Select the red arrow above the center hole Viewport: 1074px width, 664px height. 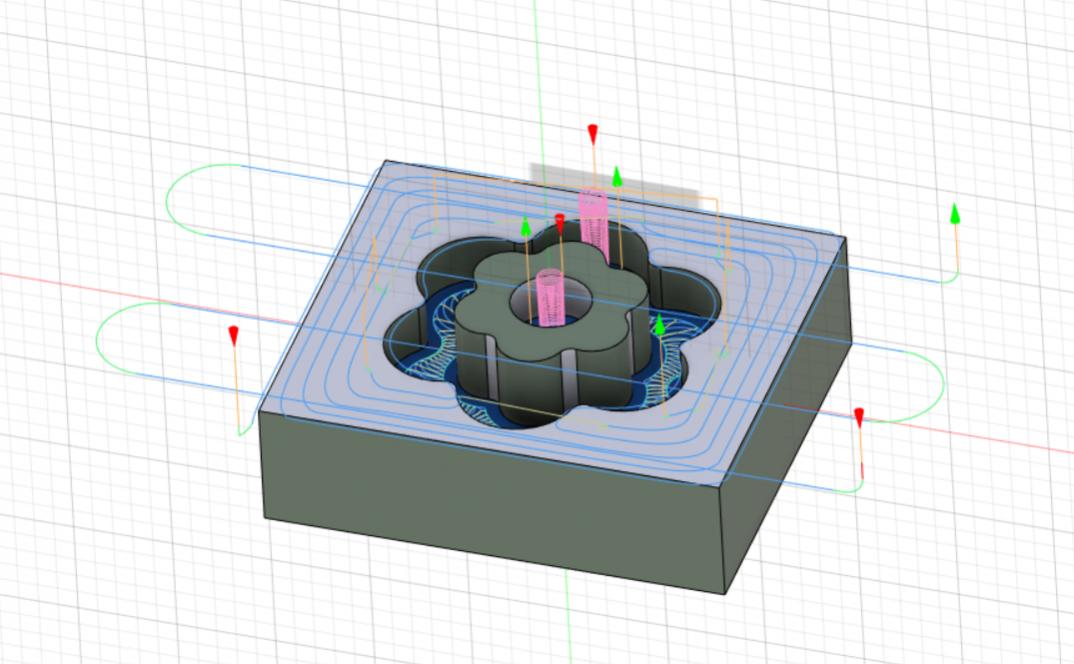click(x=560, y=222)
